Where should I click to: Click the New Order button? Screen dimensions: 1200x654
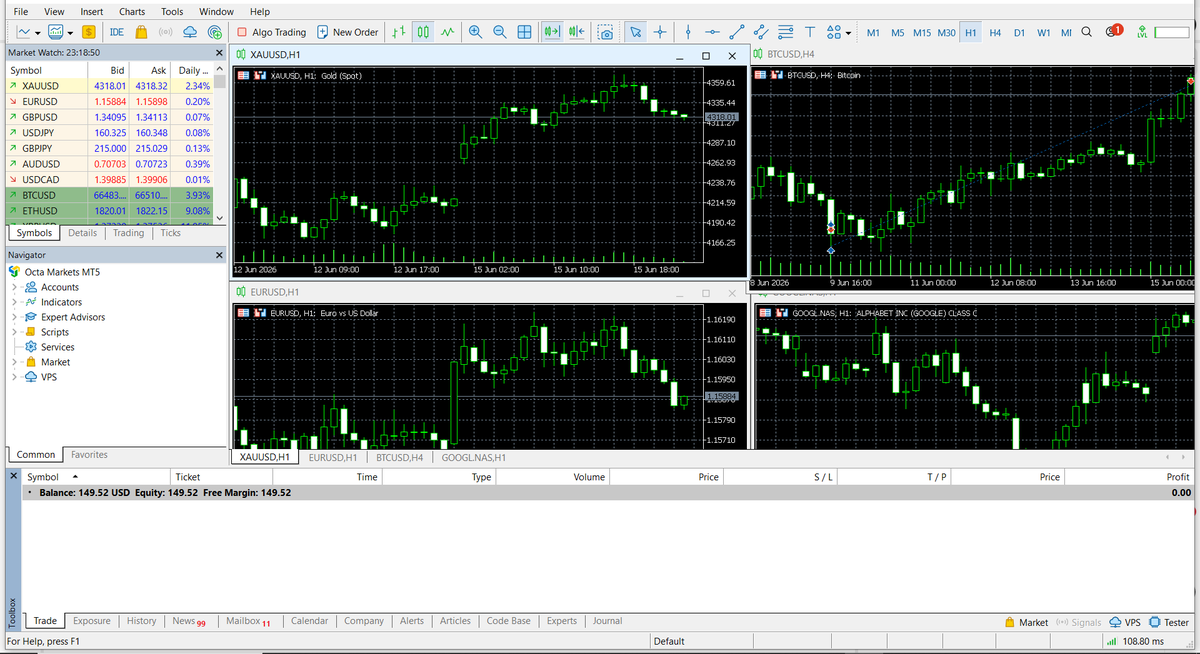click(347, 32)
